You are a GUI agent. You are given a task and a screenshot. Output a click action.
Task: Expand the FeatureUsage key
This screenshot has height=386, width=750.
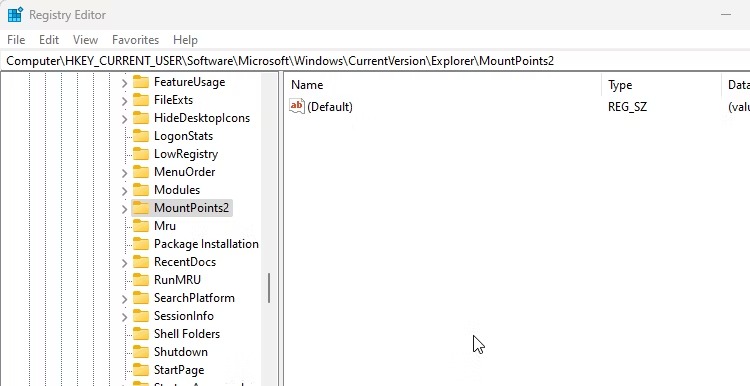pyautogui.click(x=124, y=83)
